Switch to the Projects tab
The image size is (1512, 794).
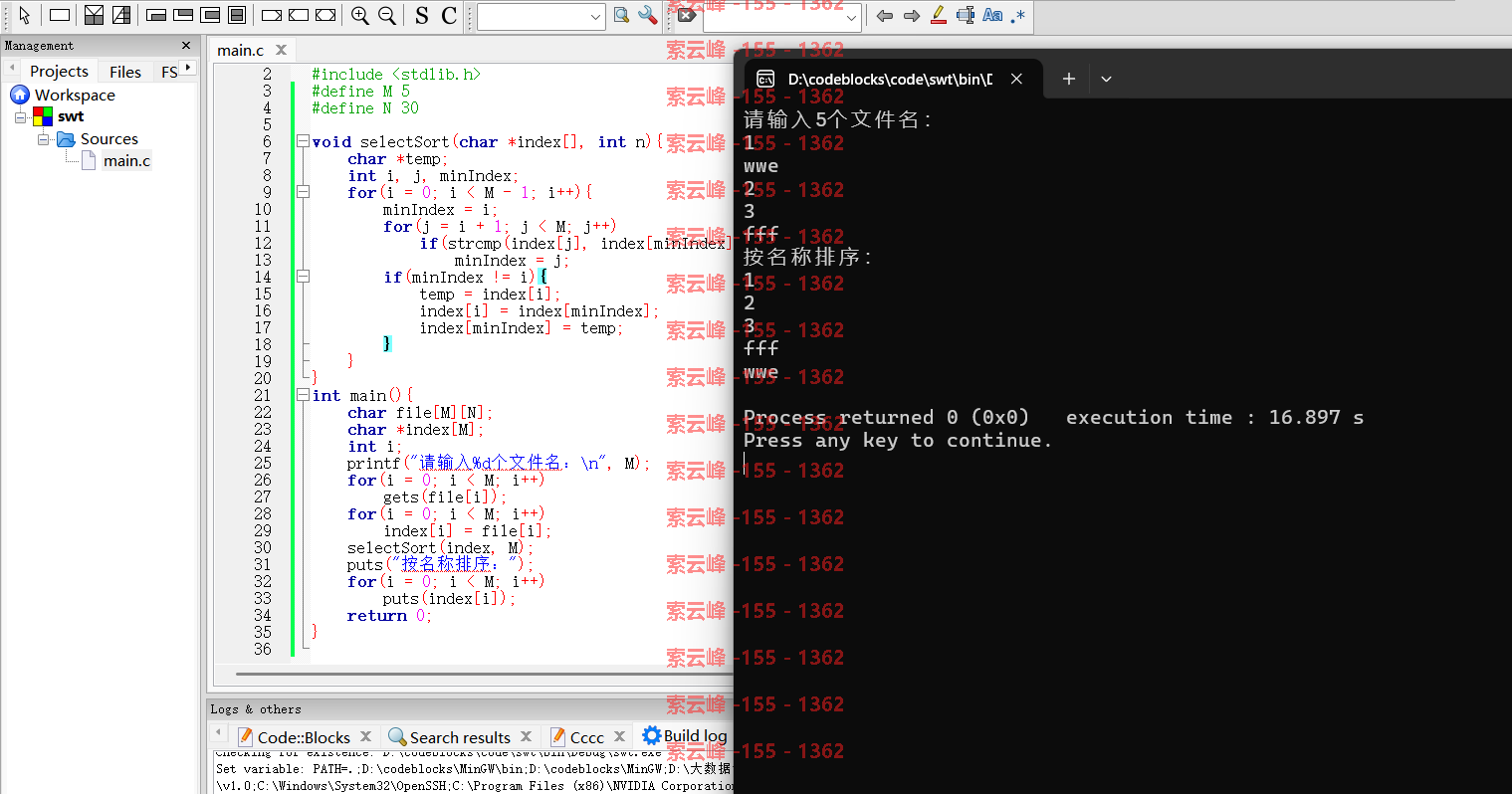(x=59, y=72)
